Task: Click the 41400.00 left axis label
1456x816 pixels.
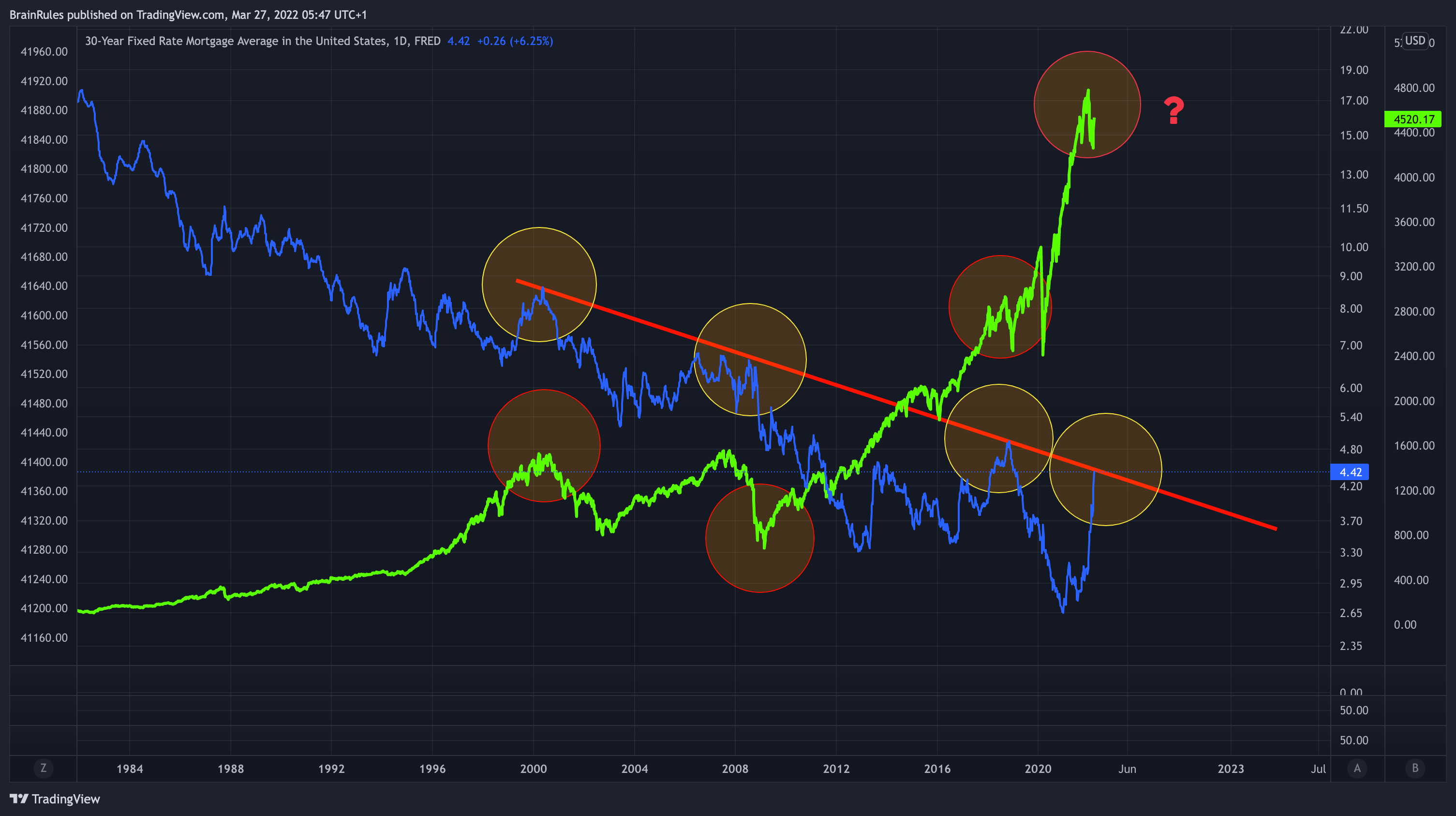Action: 44,462
